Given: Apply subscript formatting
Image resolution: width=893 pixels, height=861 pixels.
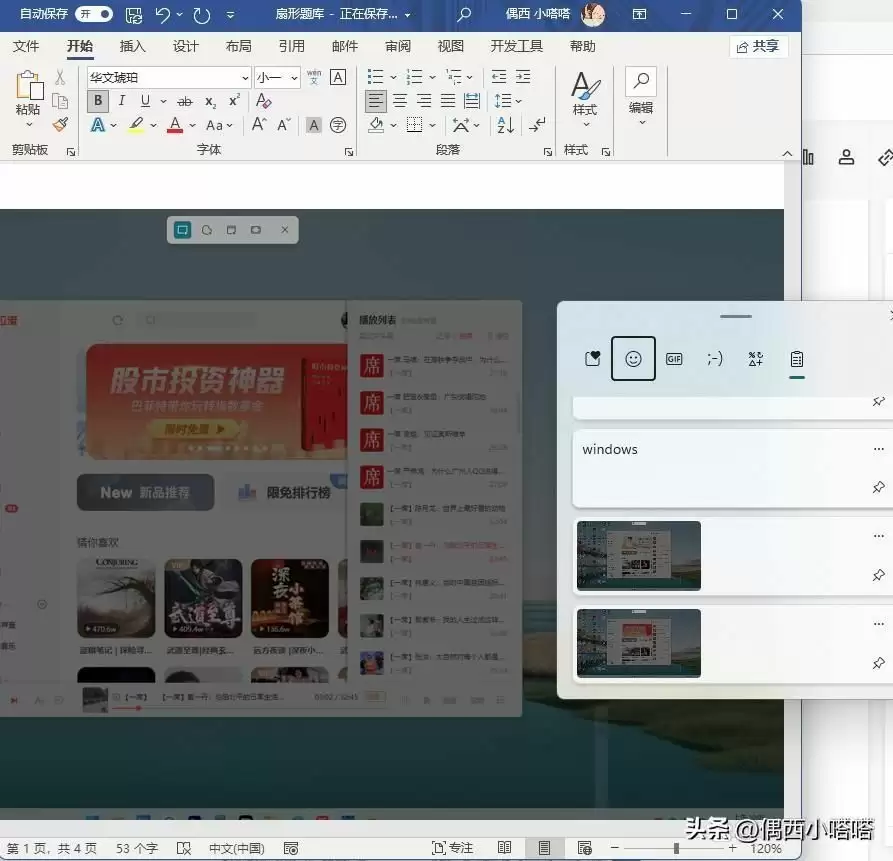Looking at the screenshot, I should click(x=210, y=101).
